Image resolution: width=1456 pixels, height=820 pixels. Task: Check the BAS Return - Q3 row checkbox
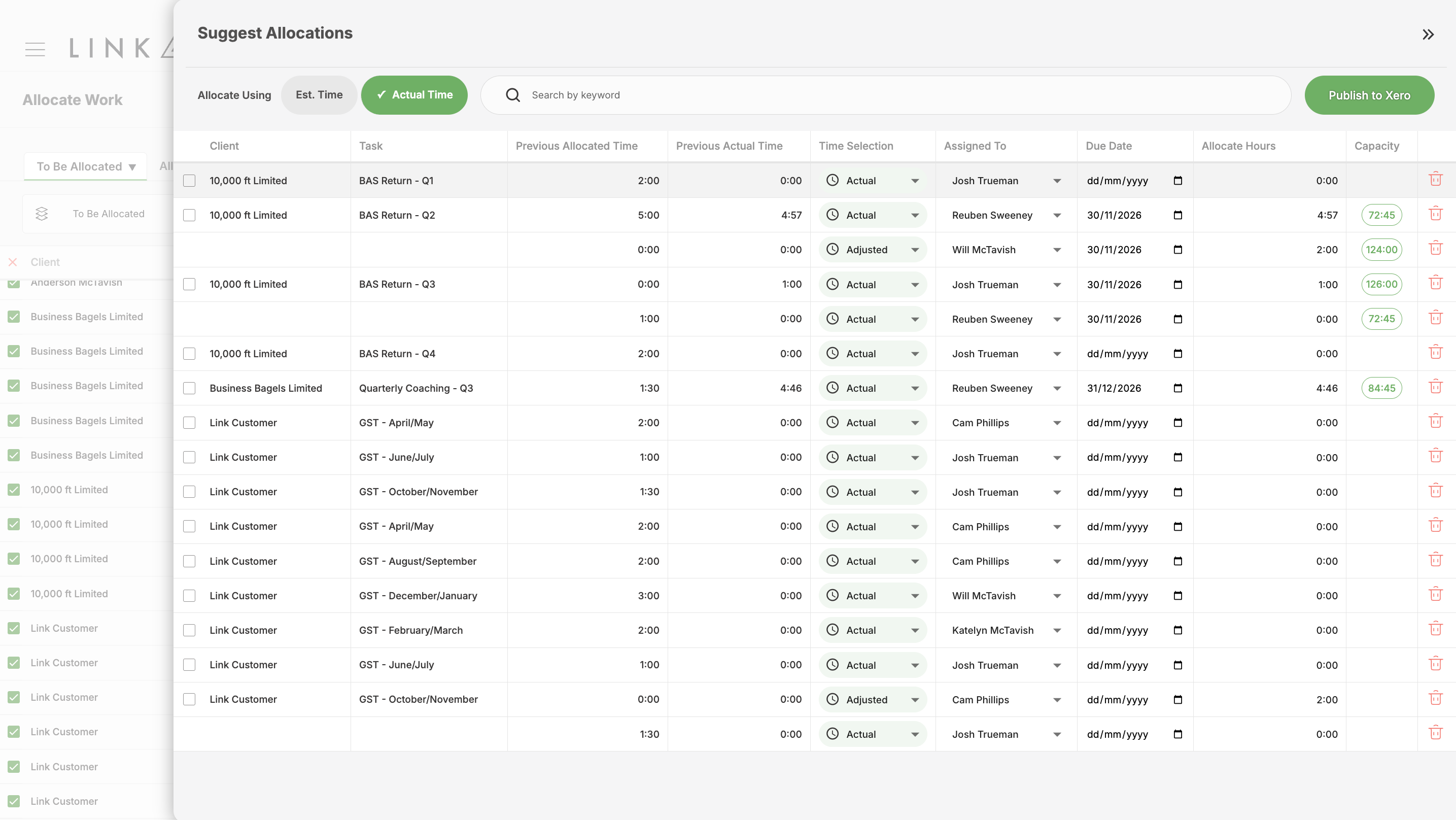coord(189,284)
